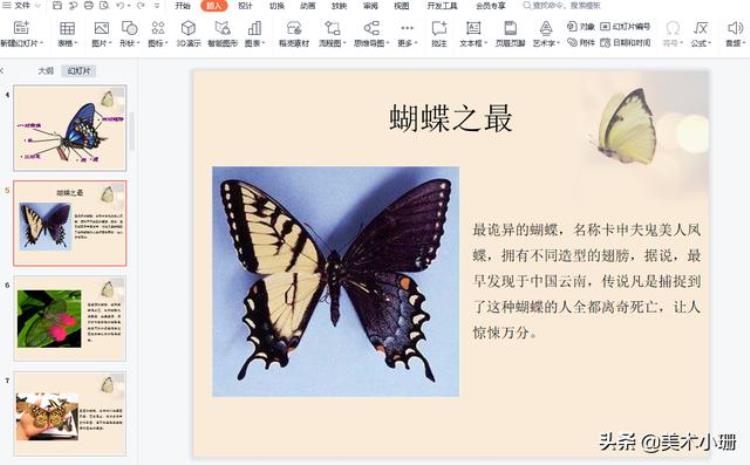This screenshot has height=465, width=750.
Task: Open the 3D演示 tool
Action: [187, 28]
